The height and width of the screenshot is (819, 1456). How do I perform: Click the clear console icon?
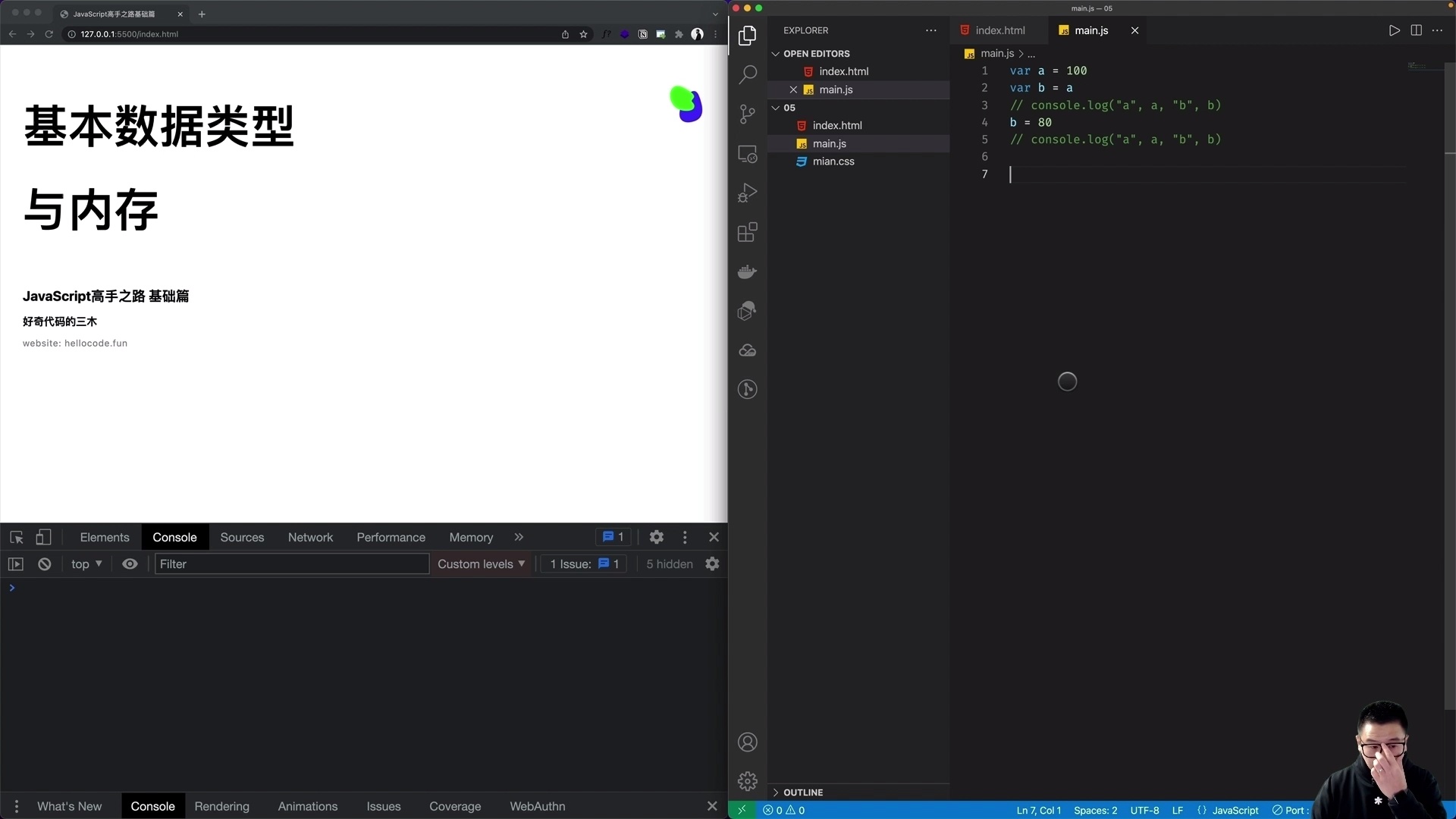click(x=44, y=564)
